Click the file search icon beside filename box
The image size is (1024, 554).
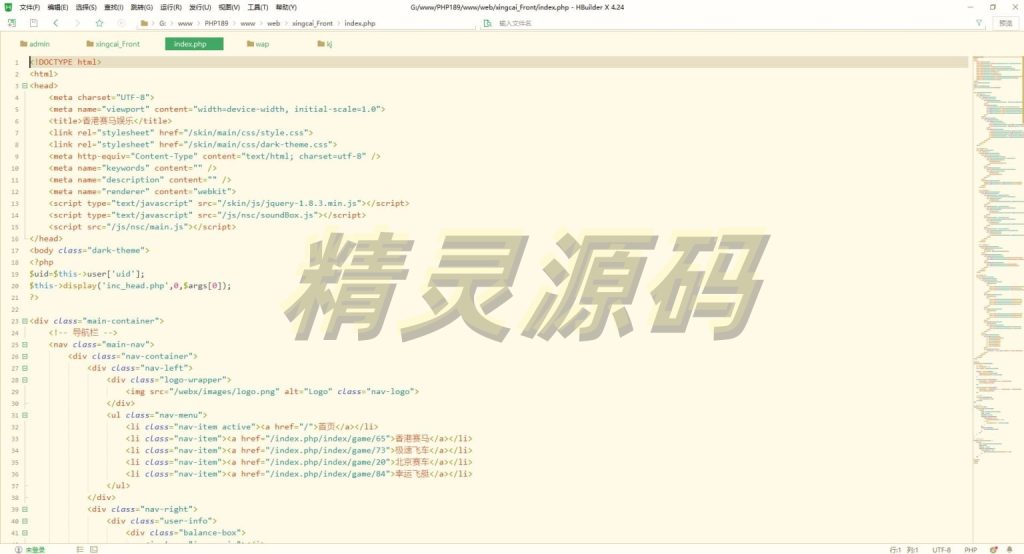[x=487, y=23]
